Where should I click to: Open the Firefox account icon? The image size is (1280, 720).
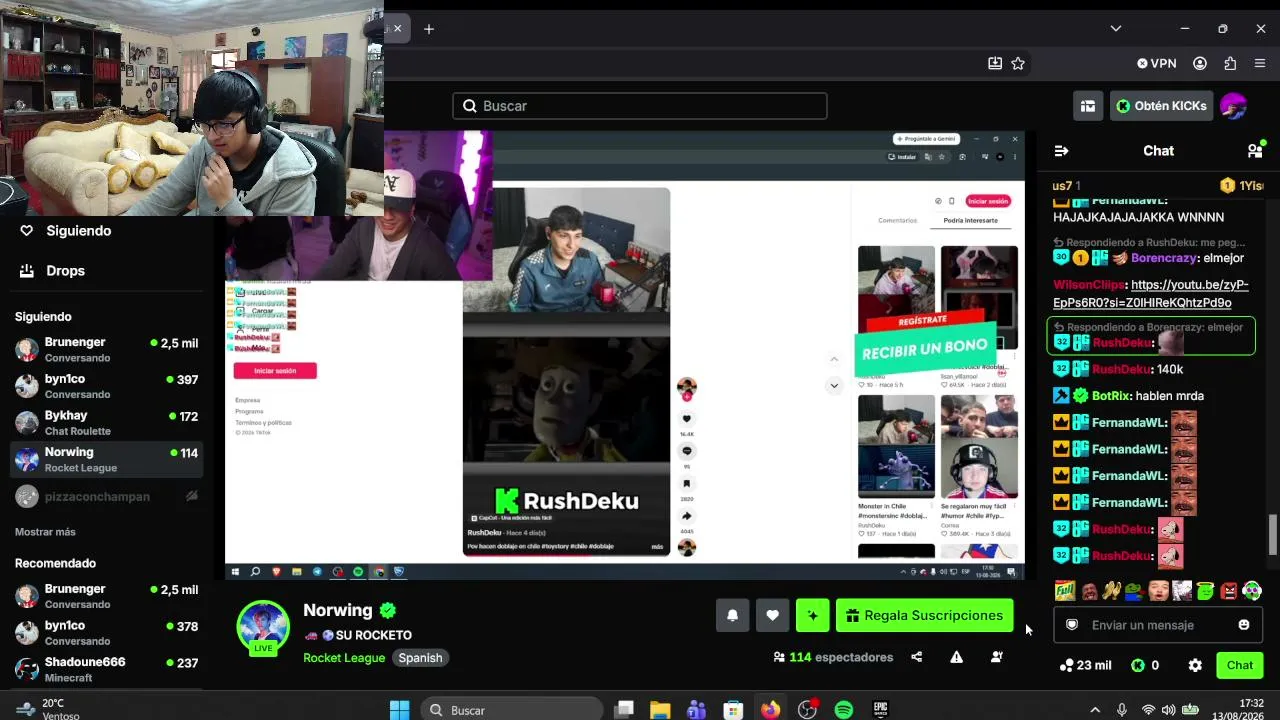click(x=1200, y=63)
